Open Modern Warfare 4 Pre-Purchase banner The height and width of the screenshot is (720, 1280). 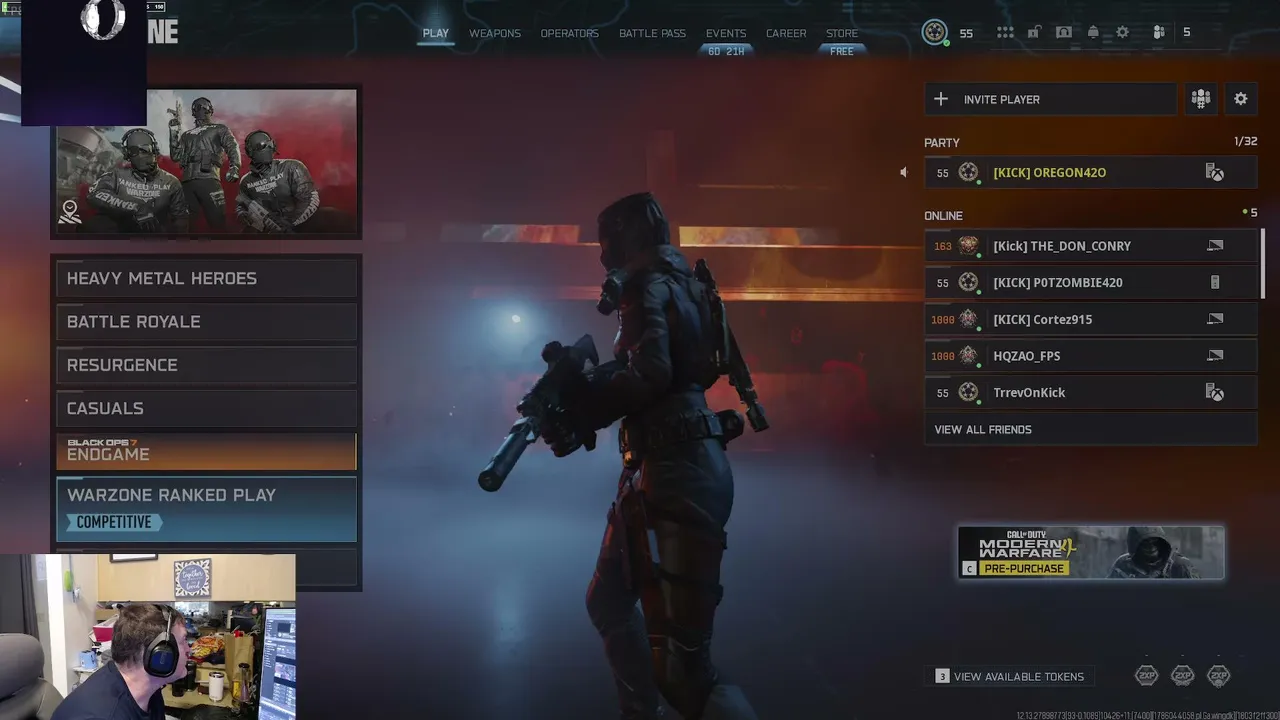[x=1090, y=553]
